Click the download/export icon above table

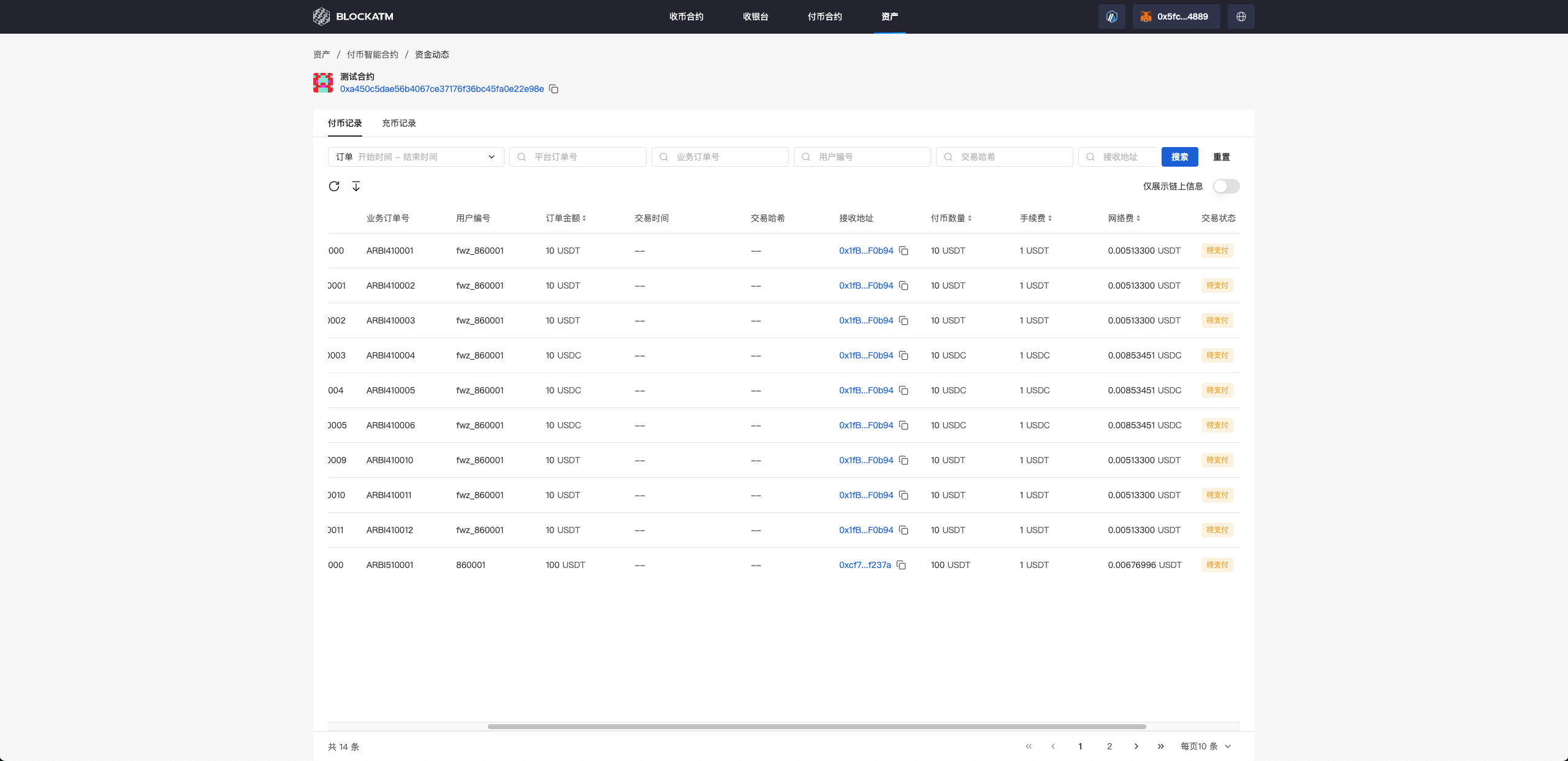[356, 186]
